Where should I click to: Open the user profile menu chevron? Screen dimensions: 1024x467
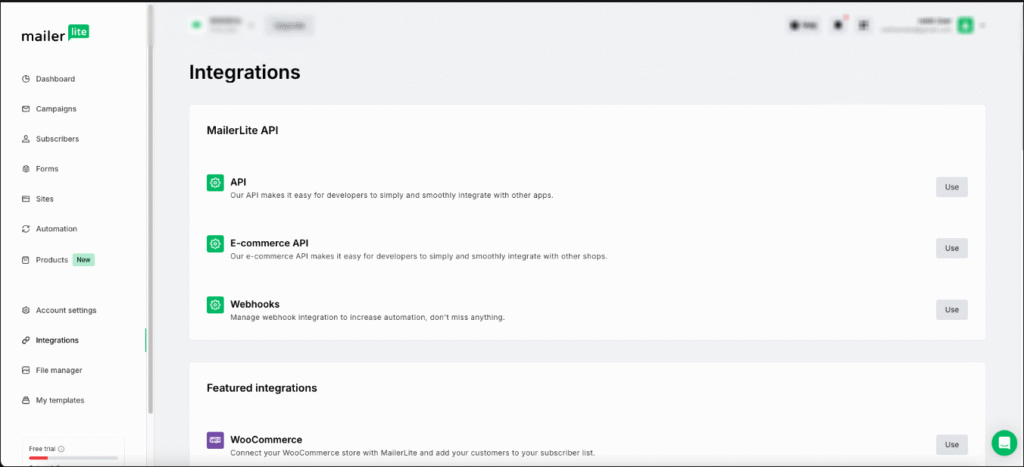(x=983, y=25)
